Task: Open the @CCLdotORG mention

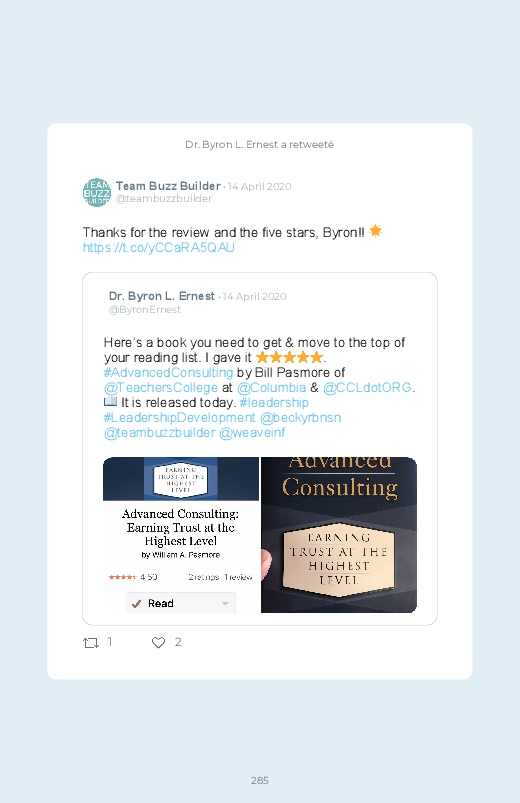Action: [367, 388]
